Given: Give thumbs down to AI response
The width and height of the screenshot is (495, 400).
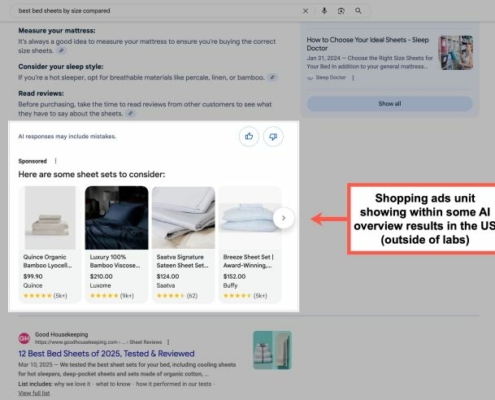Looking at the screenshot, I should [x=273, y=136].
